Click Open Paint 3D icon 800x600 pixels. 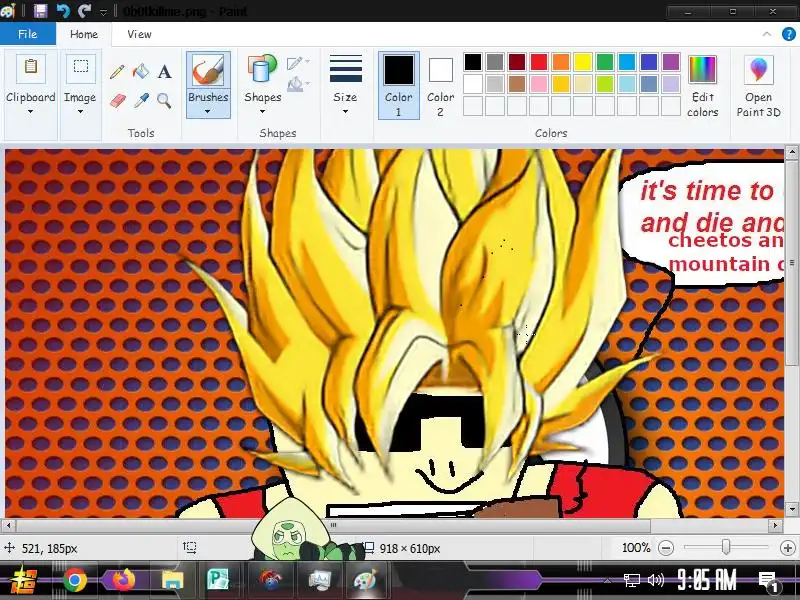pos(758,70)
